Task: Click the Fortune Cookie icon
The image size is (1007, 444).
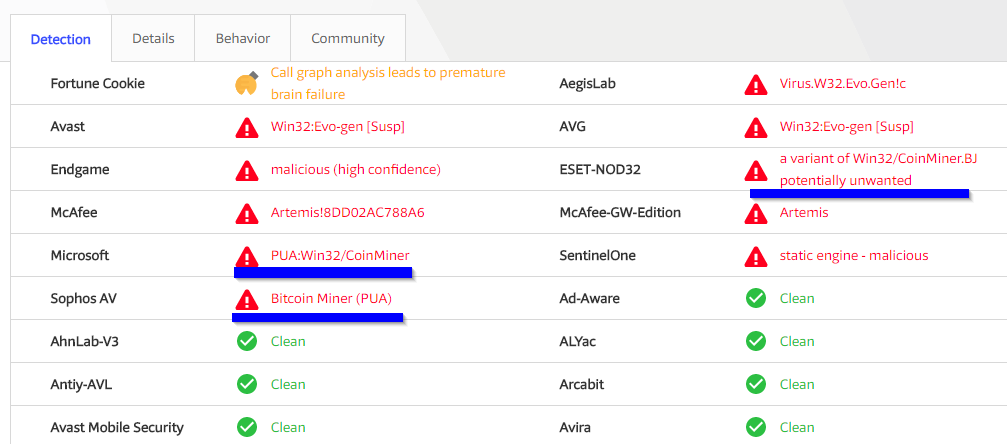Action: coord(247,84)
